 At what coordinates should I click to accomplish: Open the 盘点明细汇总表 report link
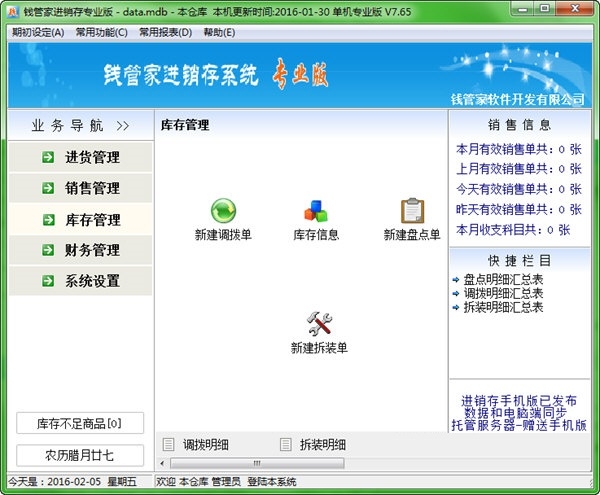[503, 280]
